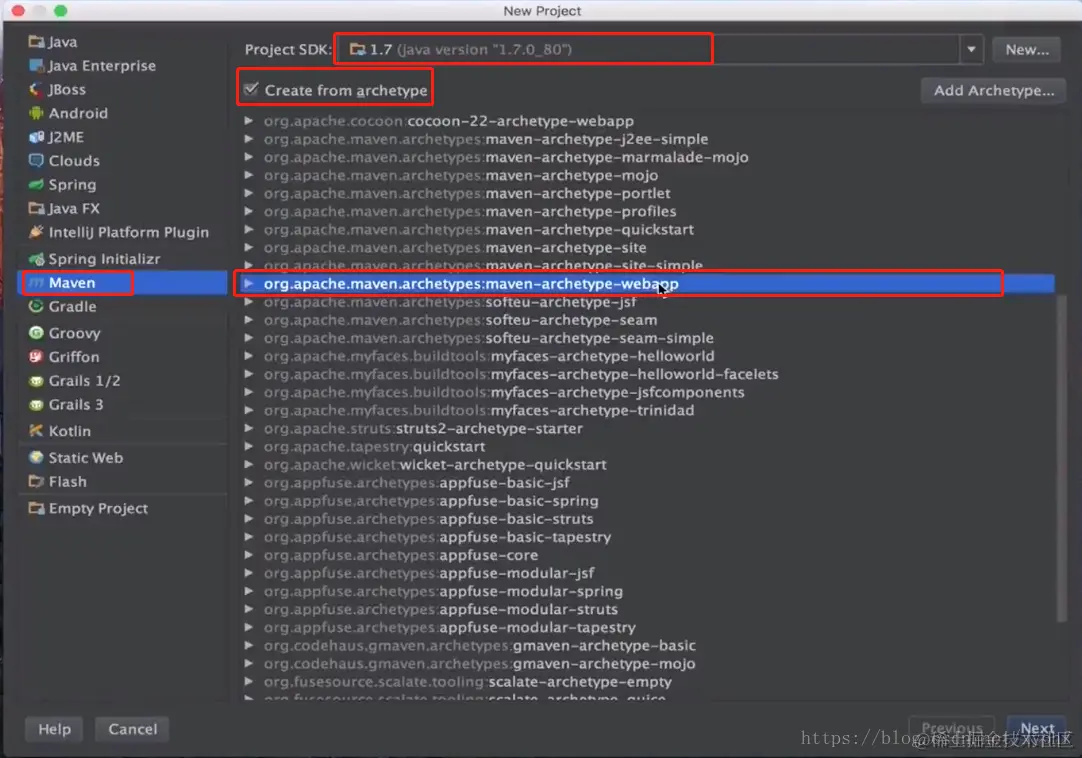This screenshot has height=758, width=1082.
Task: Click the New... SDK button
Action: 1027,49
